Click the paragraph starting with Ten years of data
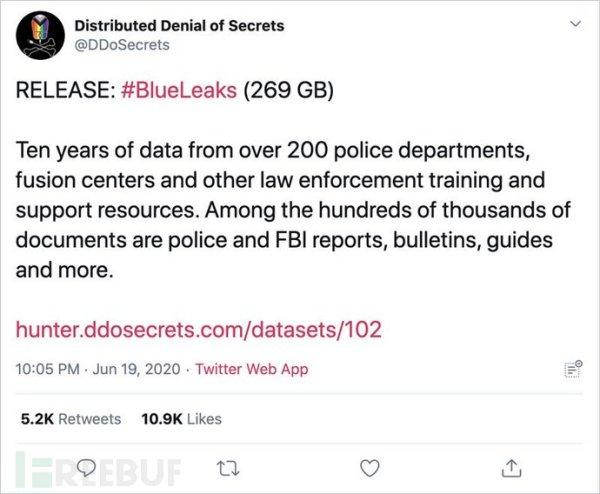This screenshot has width=600, height=494. 293,210
